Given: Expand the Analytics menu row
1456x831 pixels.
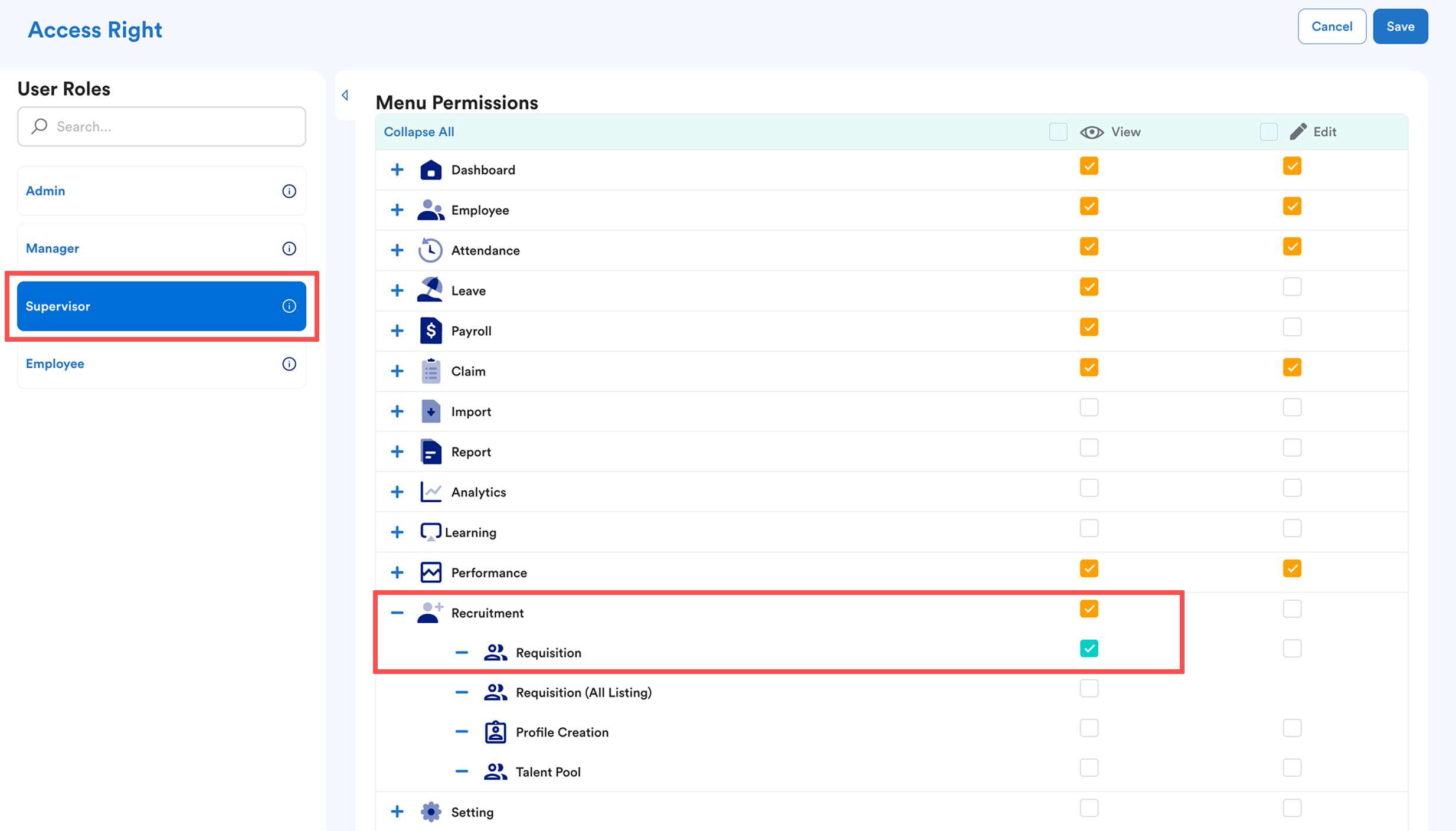Looking at the screenshot, I should (x=397, y=492).
